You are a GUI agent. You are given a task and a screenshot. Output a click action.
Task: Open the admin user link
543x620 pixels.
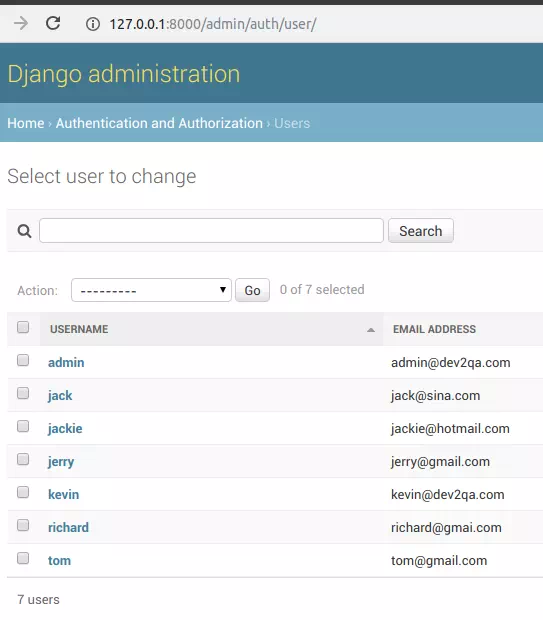pos(66,363)
